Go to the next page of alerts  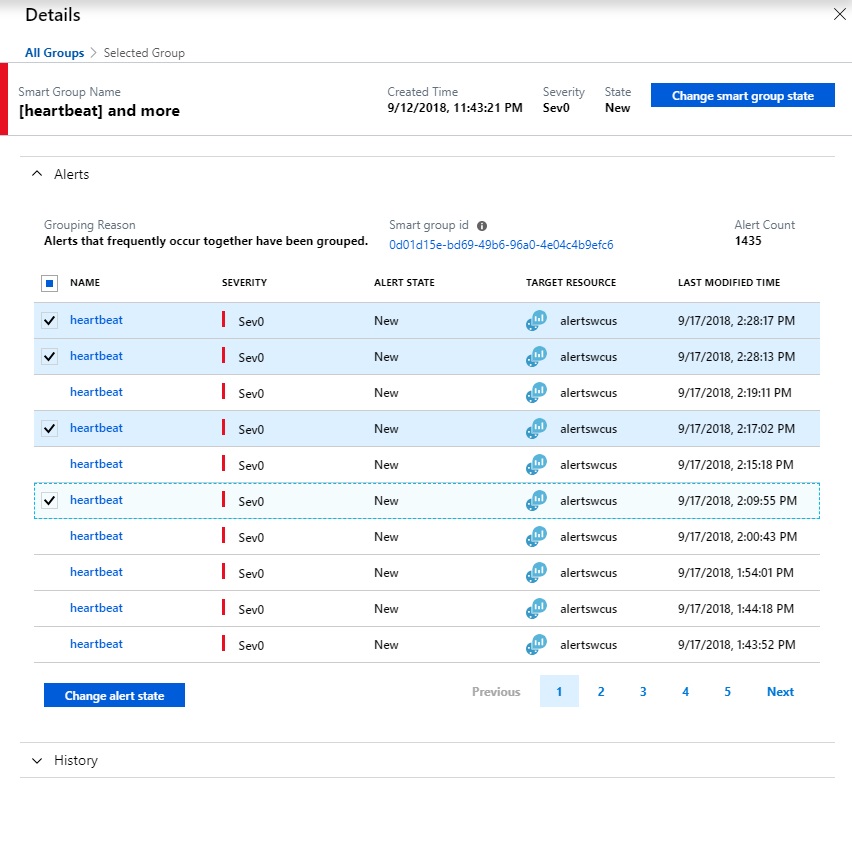coord(780,692)
